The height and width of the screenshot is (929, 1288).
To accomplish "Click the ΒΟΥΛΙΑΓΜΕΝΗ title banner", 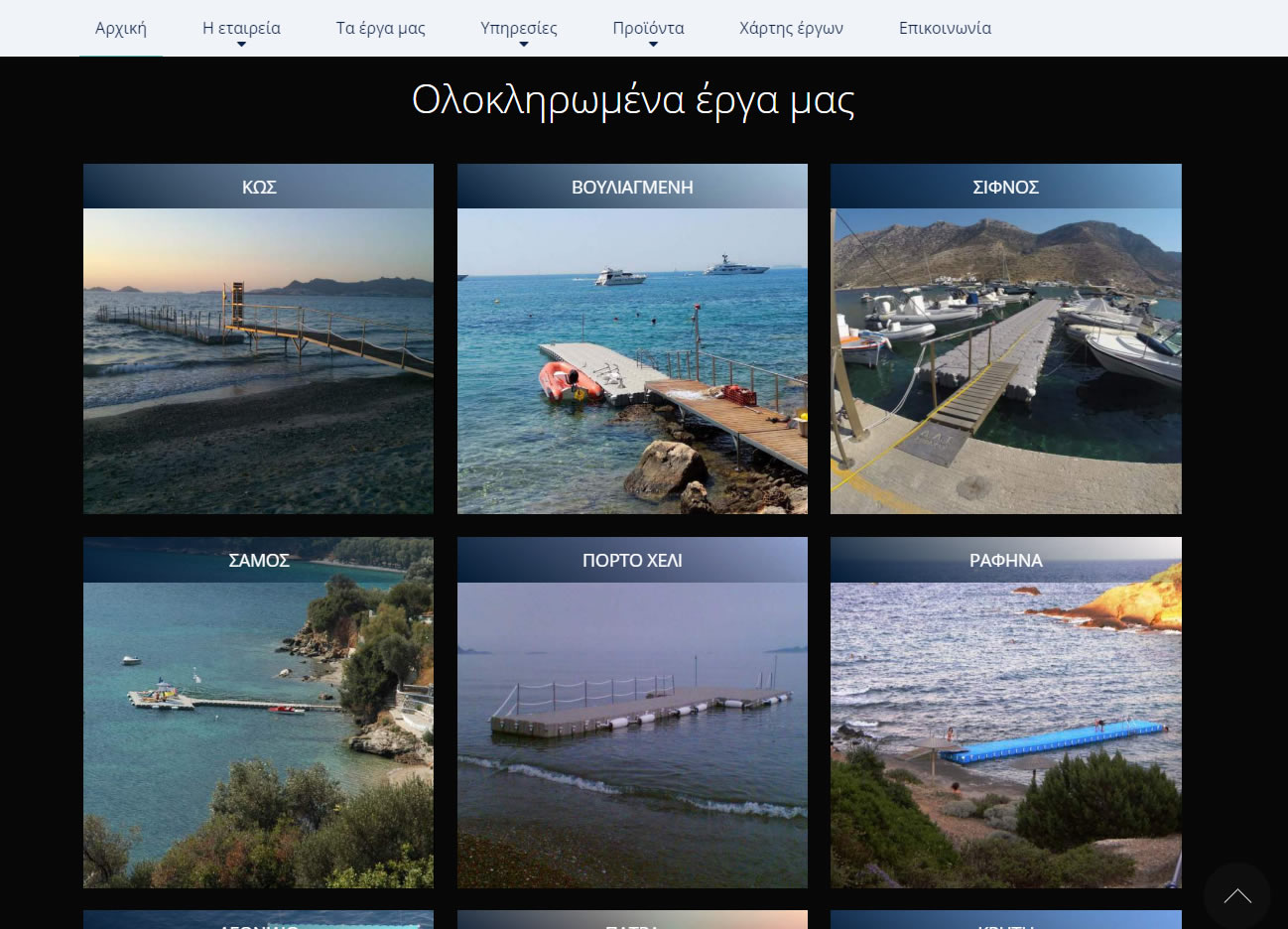I will (632, 187).
